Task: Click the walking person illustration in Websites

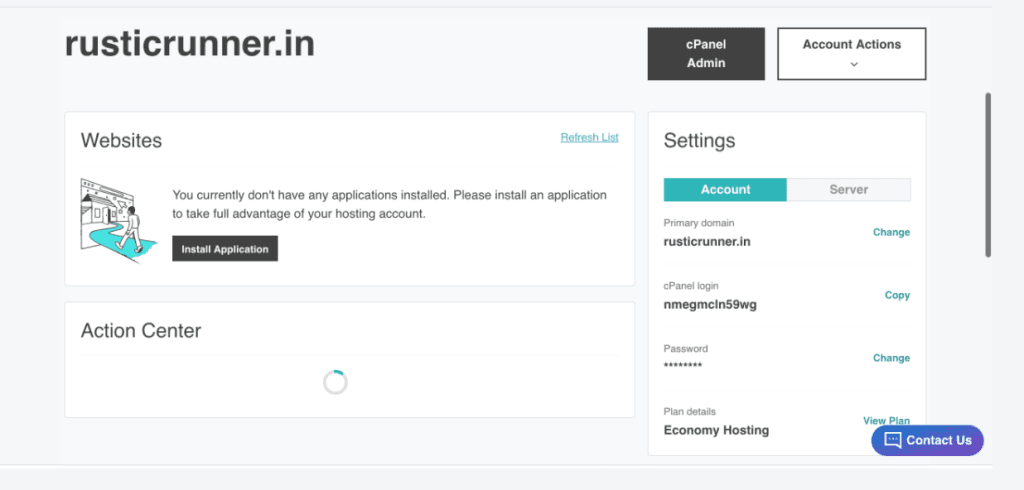Action: click(118, 220)
